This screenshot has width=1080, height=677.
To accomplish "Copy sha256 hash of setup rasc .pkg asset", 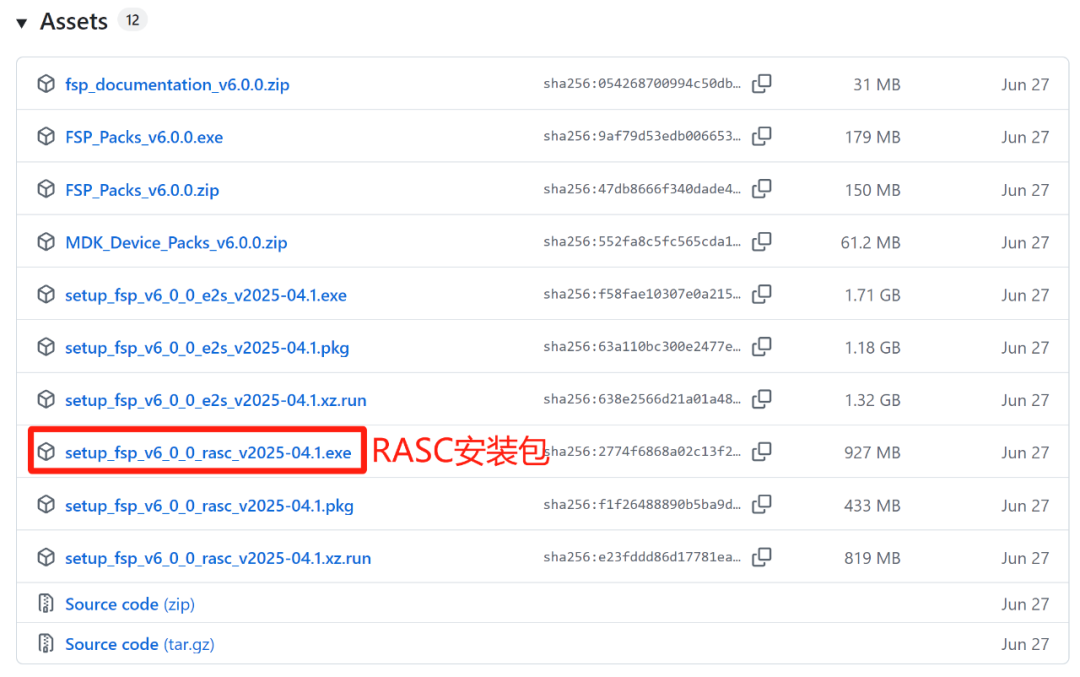I will pyautogui.click(x=762, y=505).
